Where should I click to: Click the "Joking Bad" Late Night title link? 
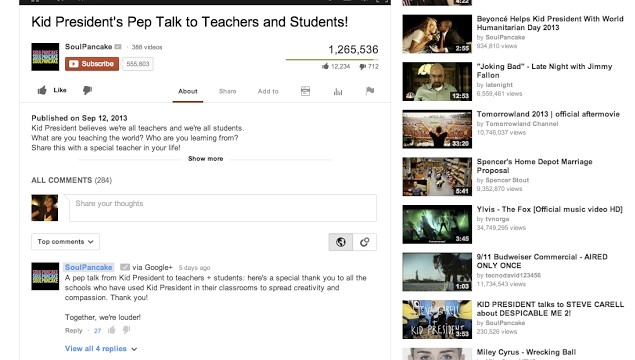[x=544, y=71]
